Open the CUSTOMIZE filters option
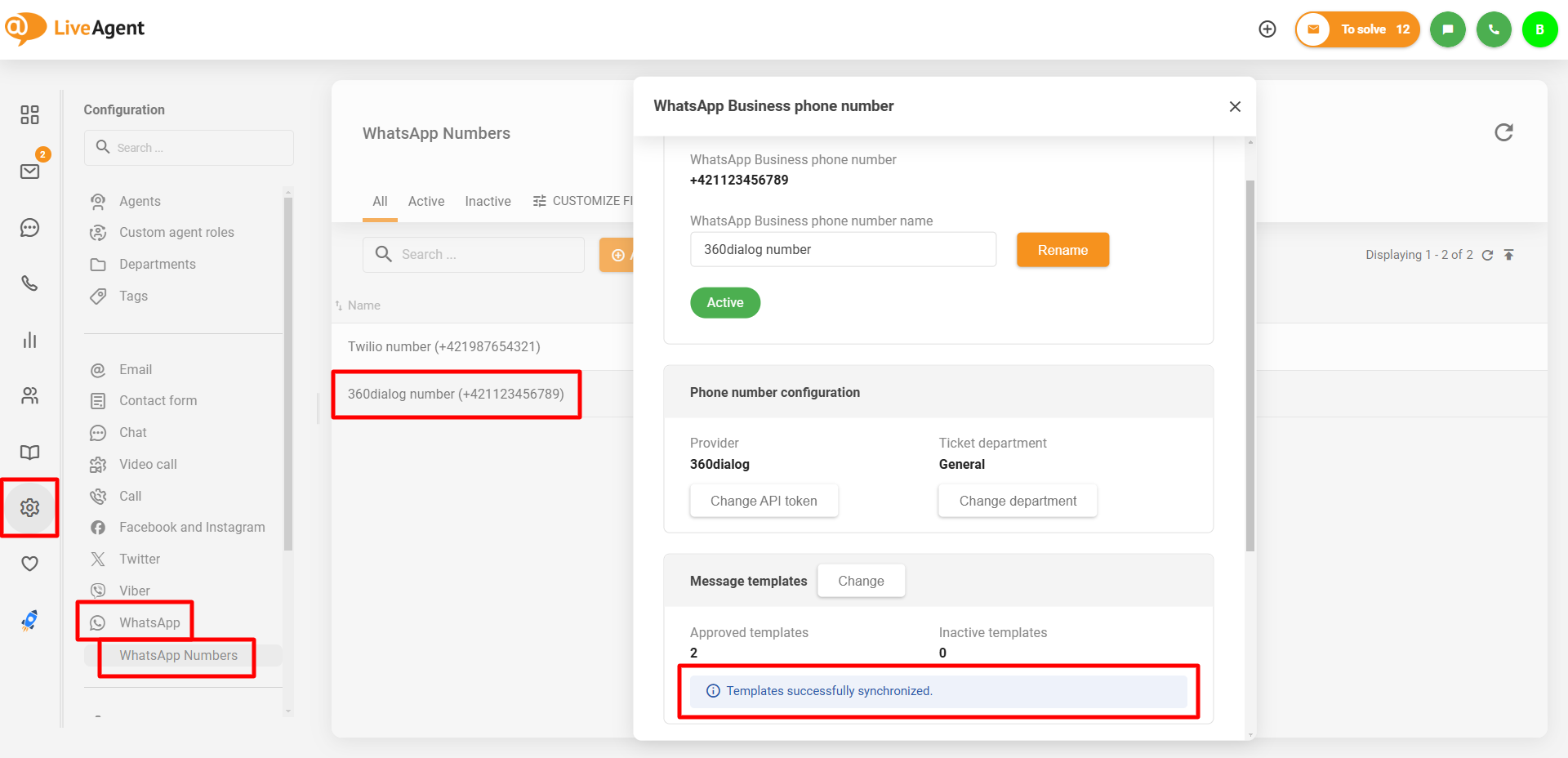The image size is (1568, 758). 583,201
